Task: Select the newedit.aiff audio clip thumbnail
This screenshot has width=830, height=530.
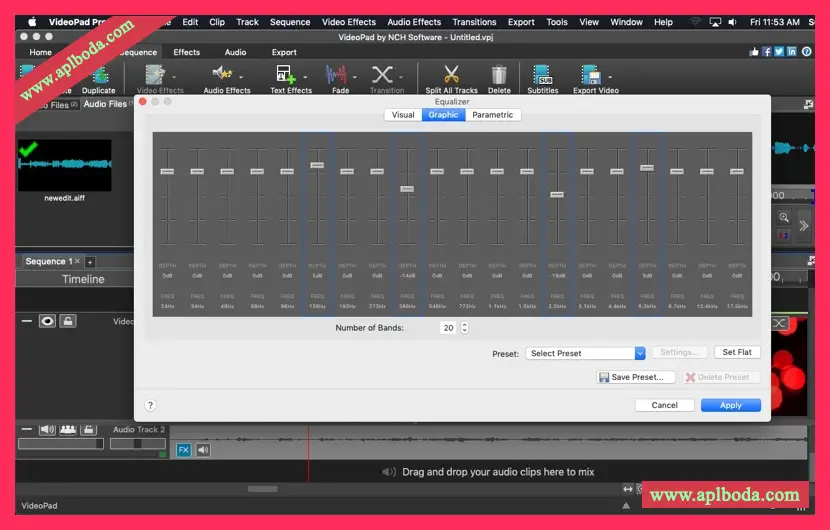Action: pyautogui.click(x=65, y=164)
